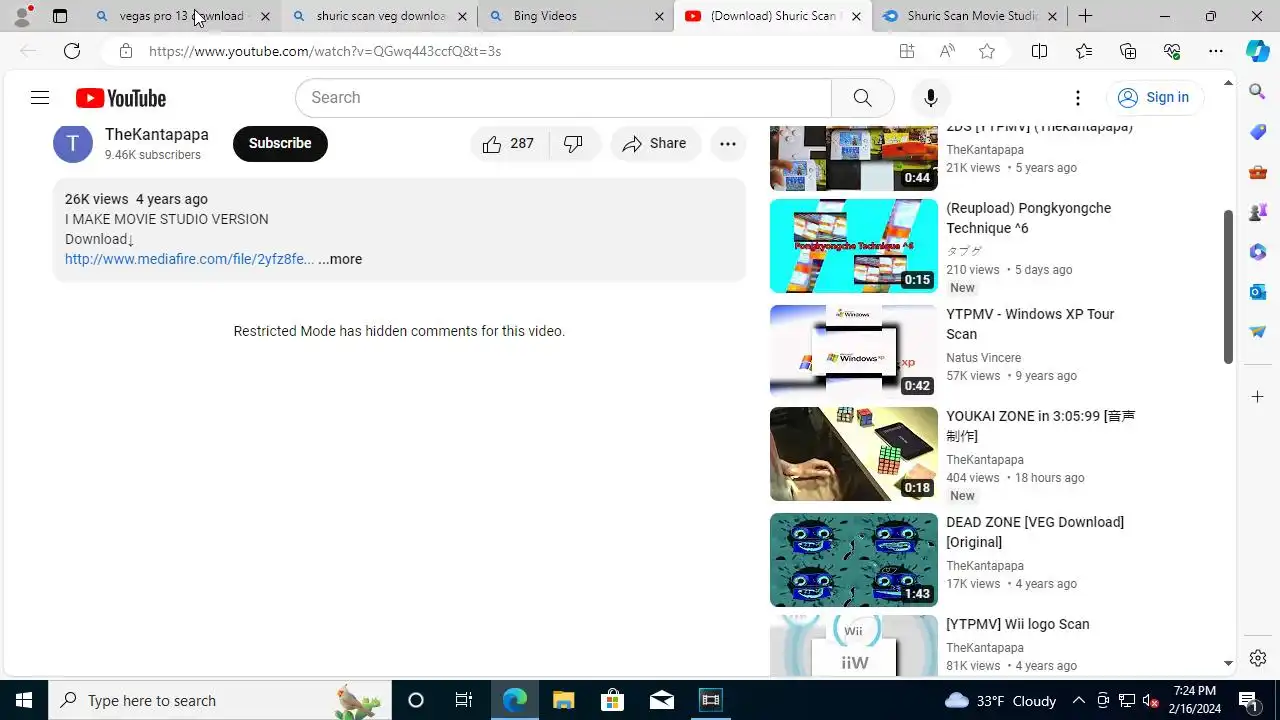The width and height of the screenshot is (1280, 720).
Task: Open the apps available icon in address bar
Action: pos(906,51)
